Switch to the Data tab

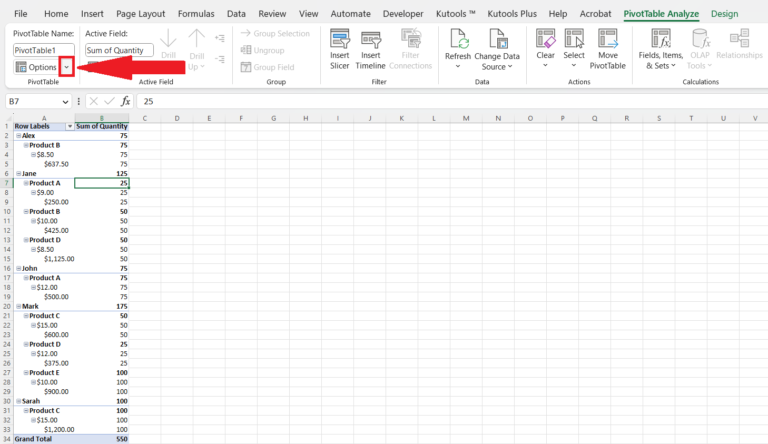(x=236, y=14)
